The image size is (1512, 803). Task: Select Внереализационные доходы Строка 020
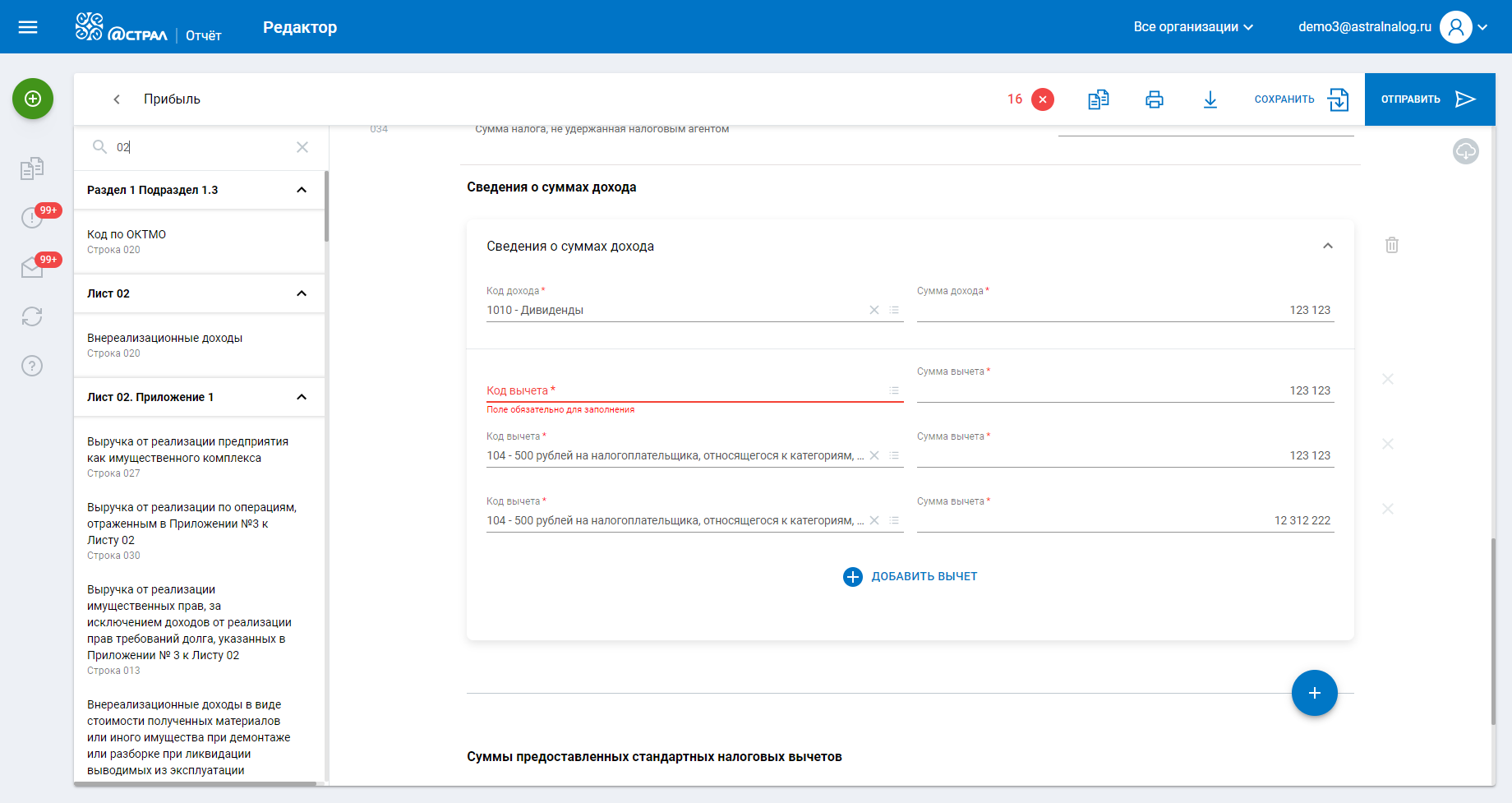pos(200,345)
